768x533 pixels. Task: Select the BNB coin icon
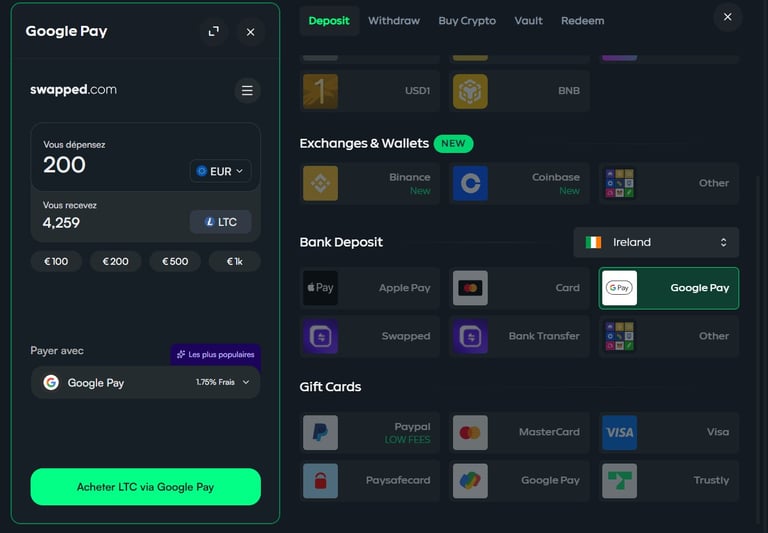(x=470, y=91)
